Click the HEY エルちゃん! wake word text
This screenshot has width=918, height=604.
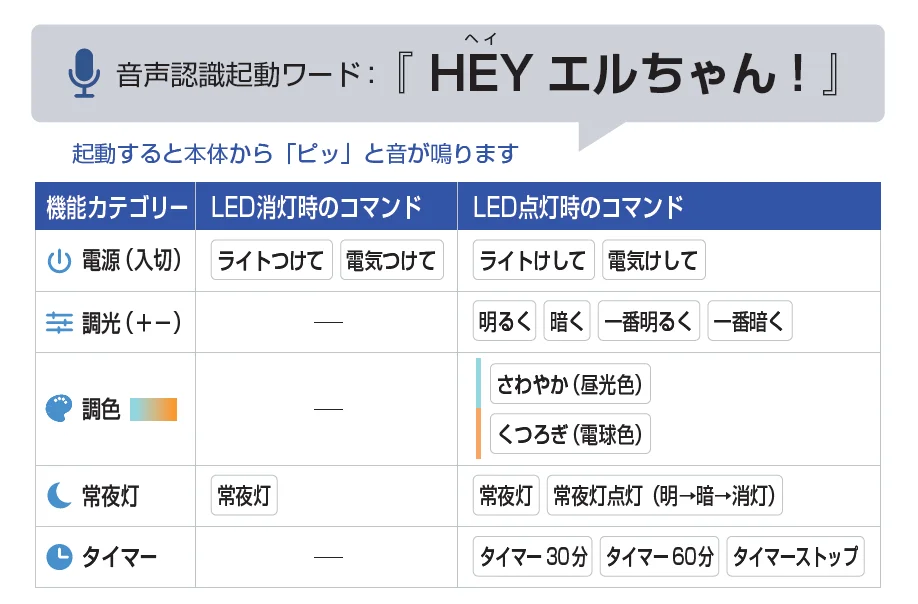tap(618, 74)
